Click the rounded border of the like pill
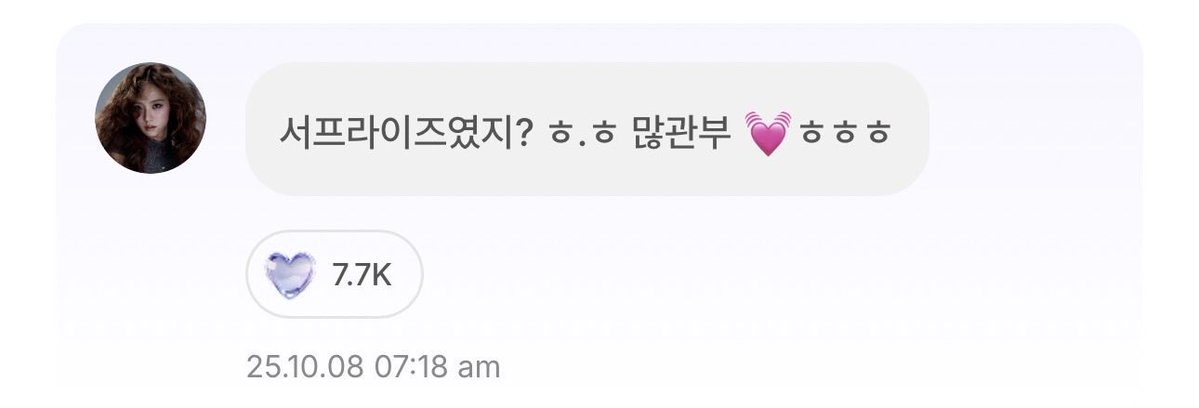The image size is (1199, 408). click(334, 232)
